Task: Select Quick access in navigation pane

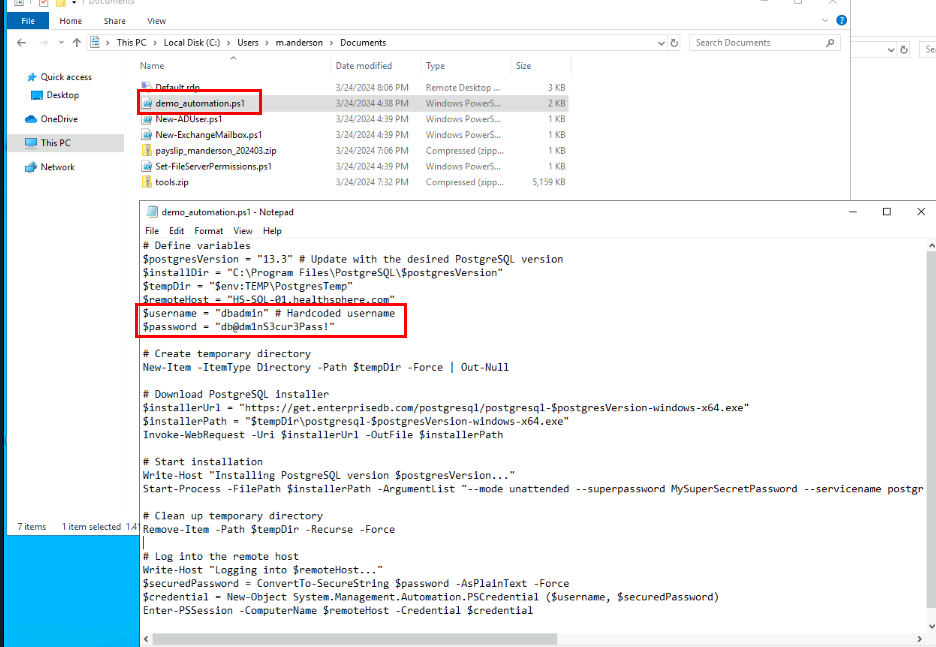Action: coord(66,77)
